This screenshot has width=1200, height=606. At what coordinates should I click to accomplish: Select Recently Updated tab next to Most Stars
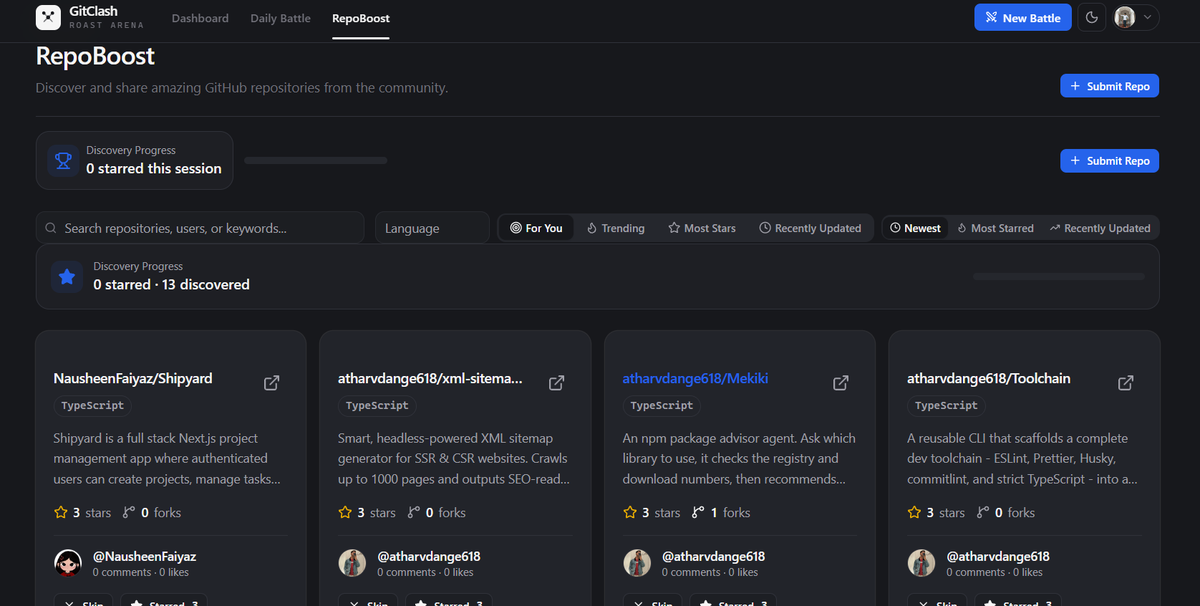click(810, 228)
